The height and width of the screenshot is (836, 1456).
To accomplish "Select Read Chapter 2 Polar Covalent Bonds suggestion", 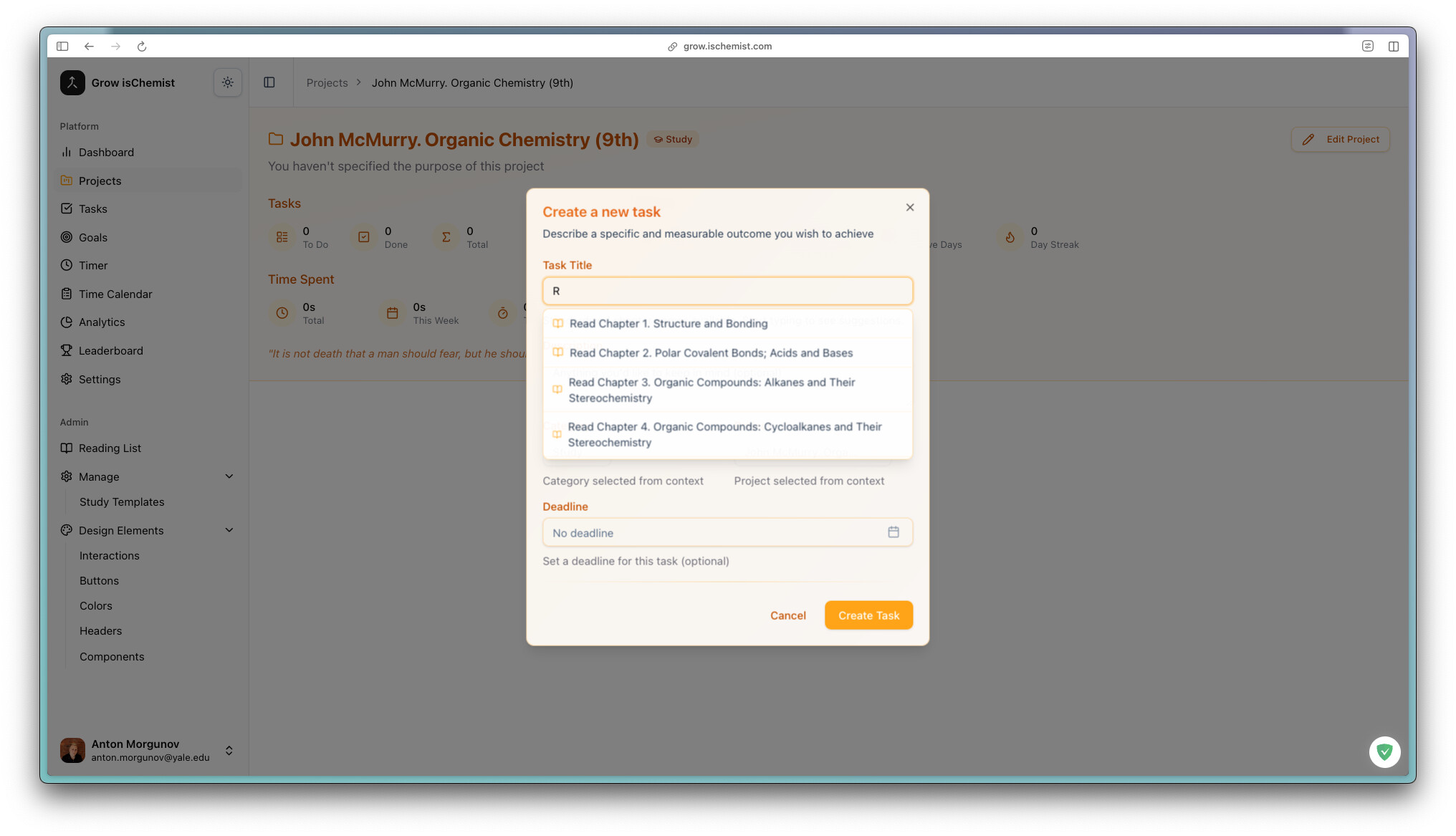I will [x=711, y=352].
